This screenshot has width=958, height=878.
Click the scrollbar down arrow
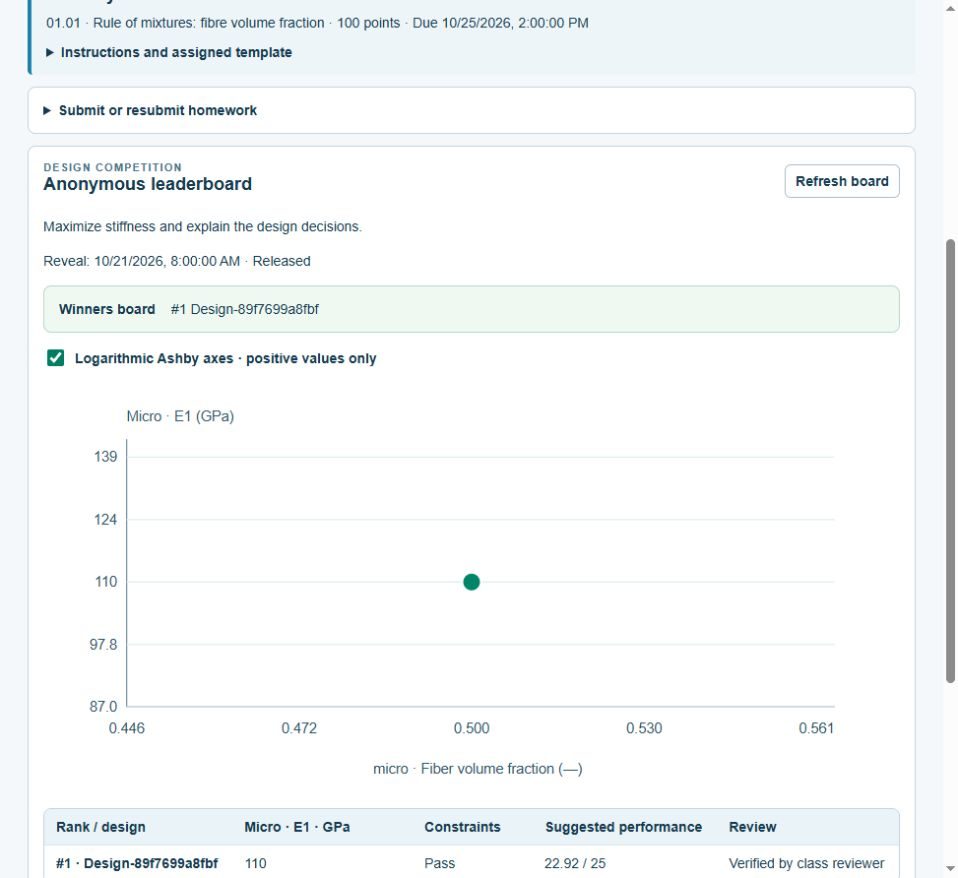950,868
